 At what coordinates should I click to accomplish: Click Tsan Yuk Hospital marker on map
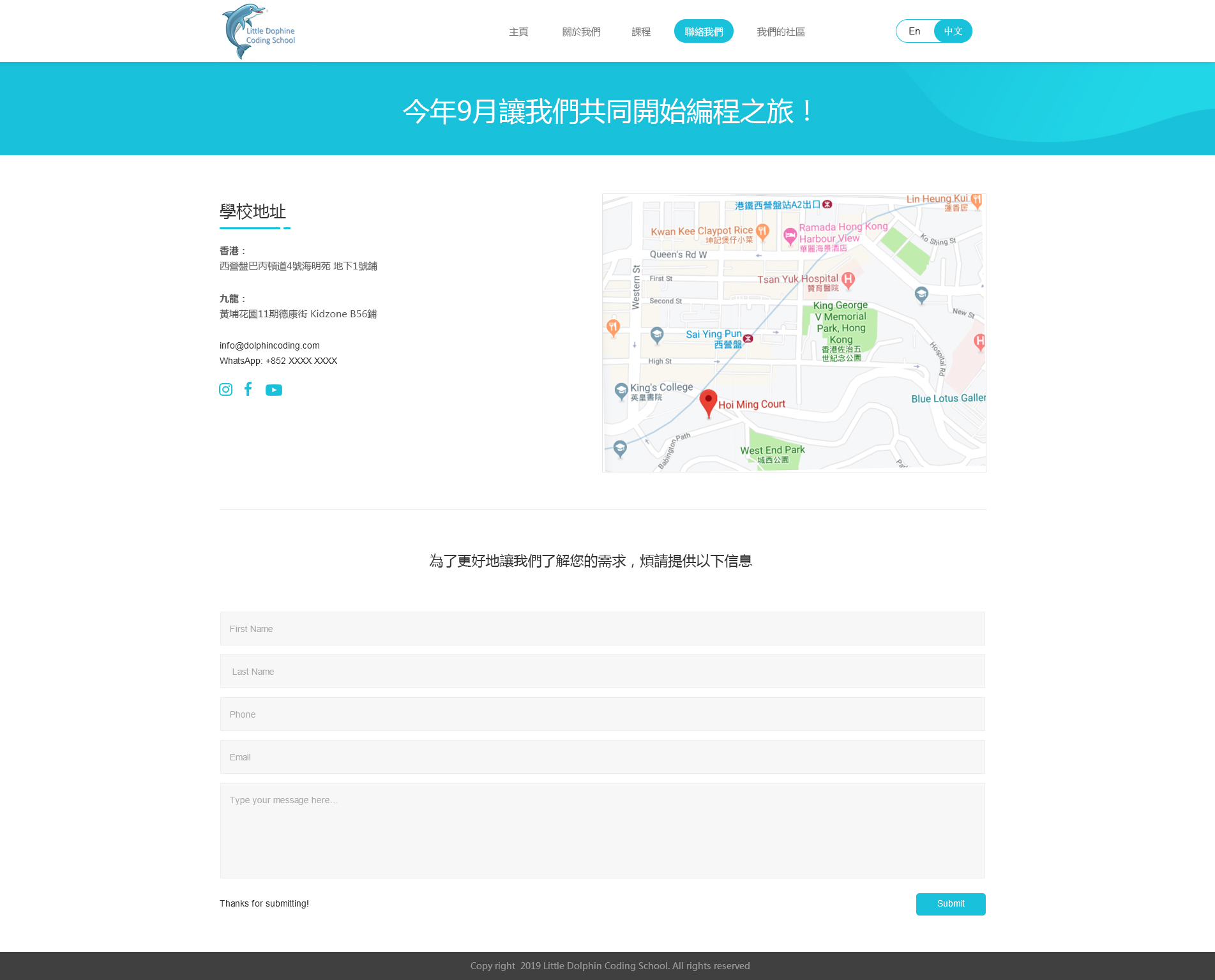[848, 279]
